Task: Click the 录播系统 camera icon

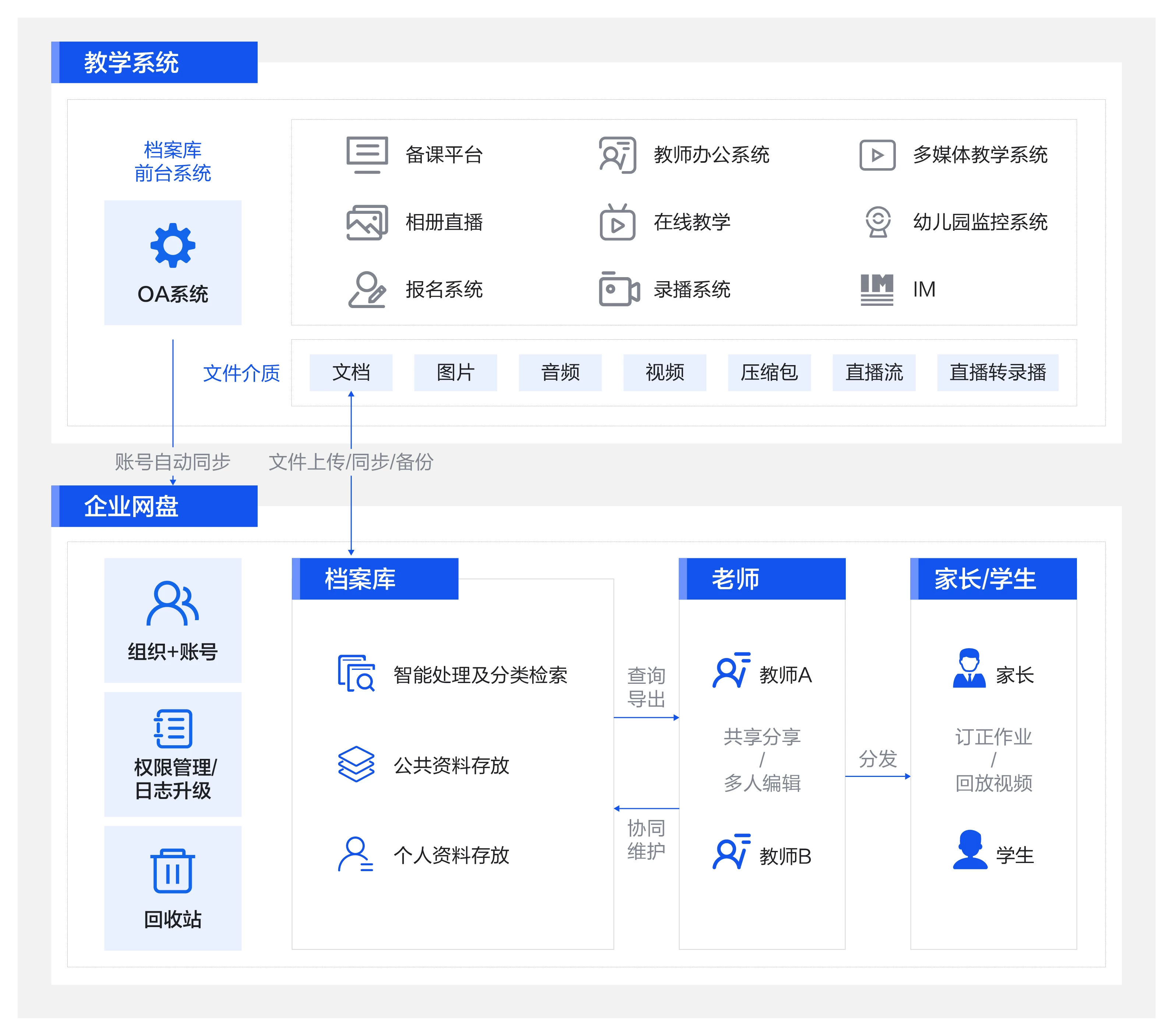Action: pyautogui.click(x=618, y=289)
